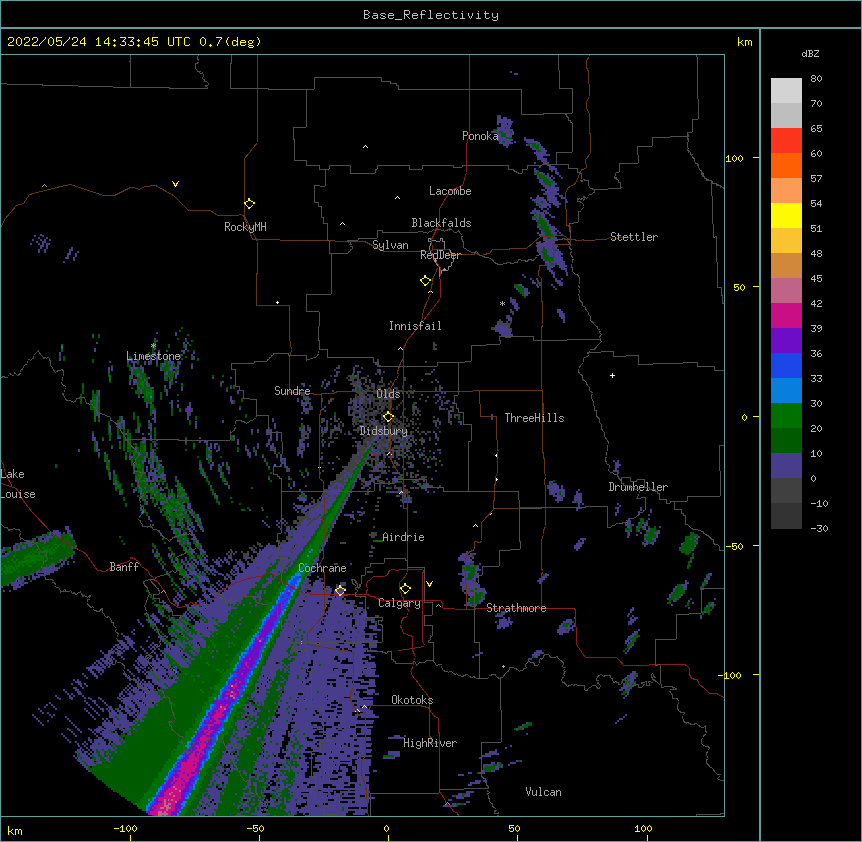
Task: Select the dark green swatch between 20 and 10 dBZ
Action: (x=786, y=441)
